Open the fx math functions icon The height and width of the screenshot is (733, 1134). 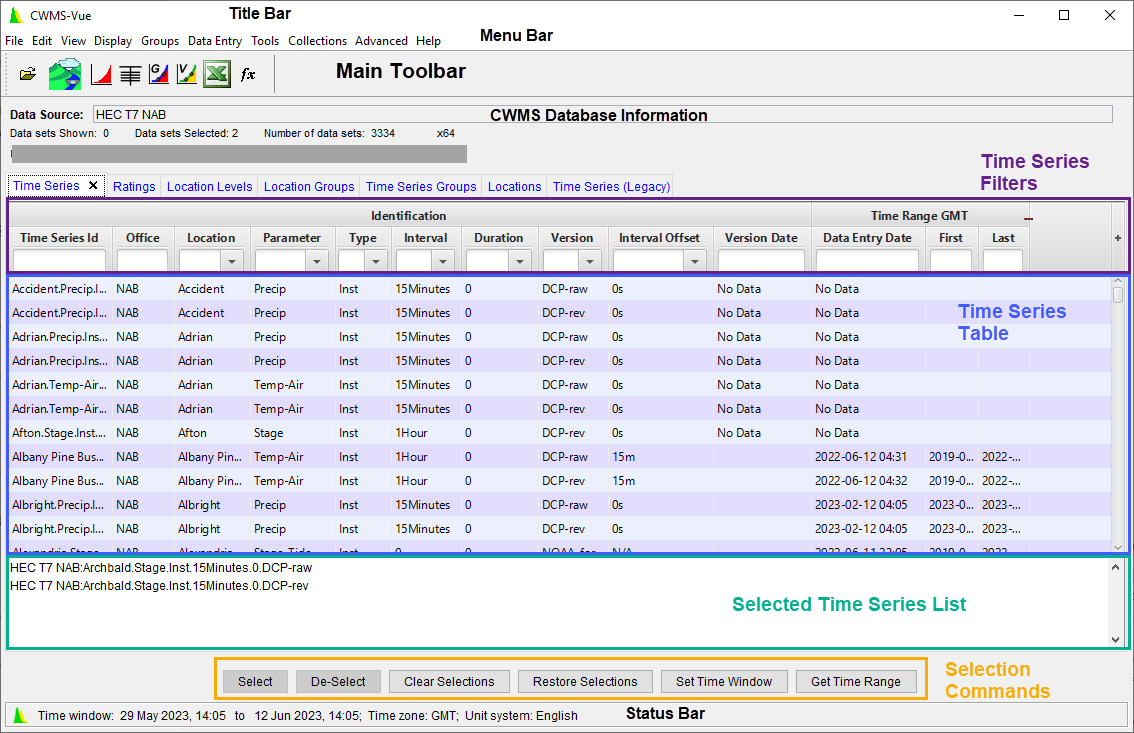(247, 74)
